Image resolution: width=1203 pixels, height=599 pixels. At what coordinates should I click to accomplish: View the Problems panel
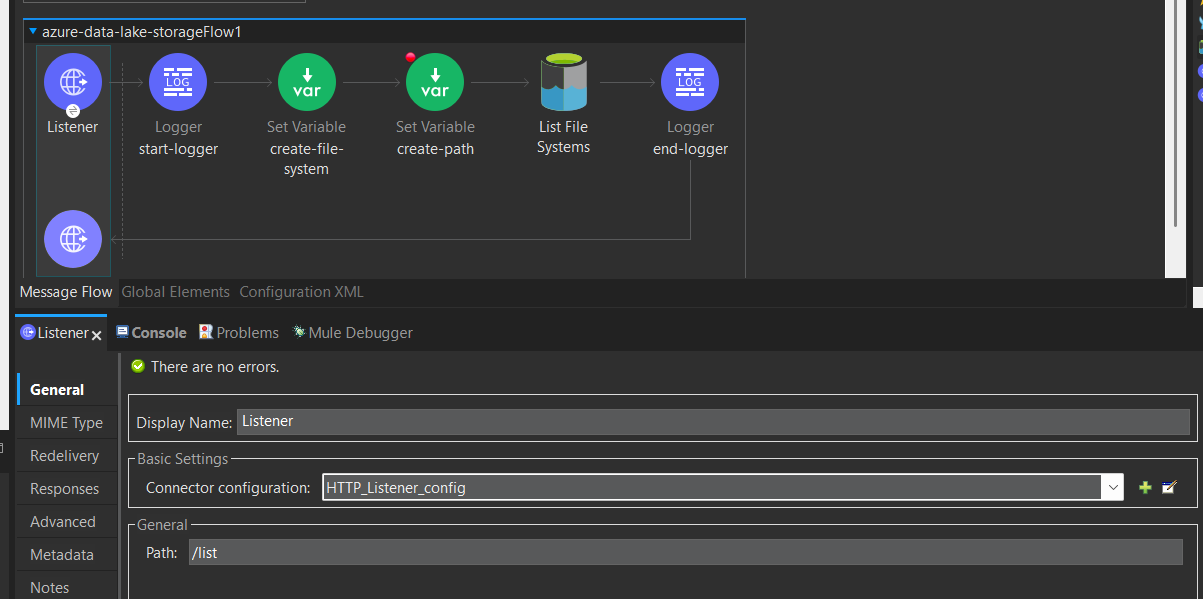(245, 332)
